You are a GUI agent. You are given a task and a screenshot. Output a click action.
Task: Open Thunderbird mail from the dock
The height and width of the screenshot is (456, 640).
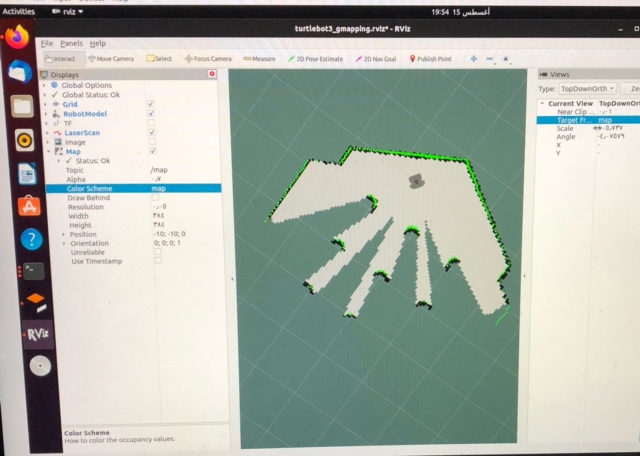point(20,73)
